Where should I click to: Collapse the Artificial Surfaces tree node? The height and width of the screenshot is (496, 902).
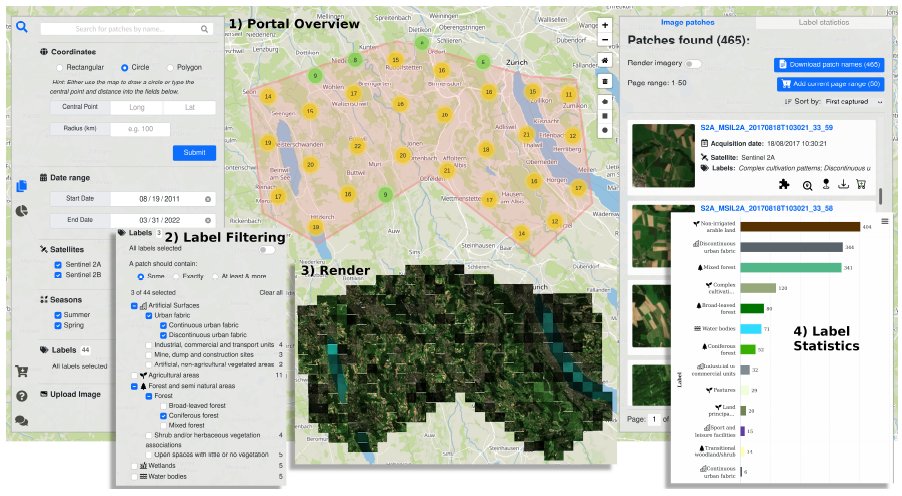[x=135, y=304]
